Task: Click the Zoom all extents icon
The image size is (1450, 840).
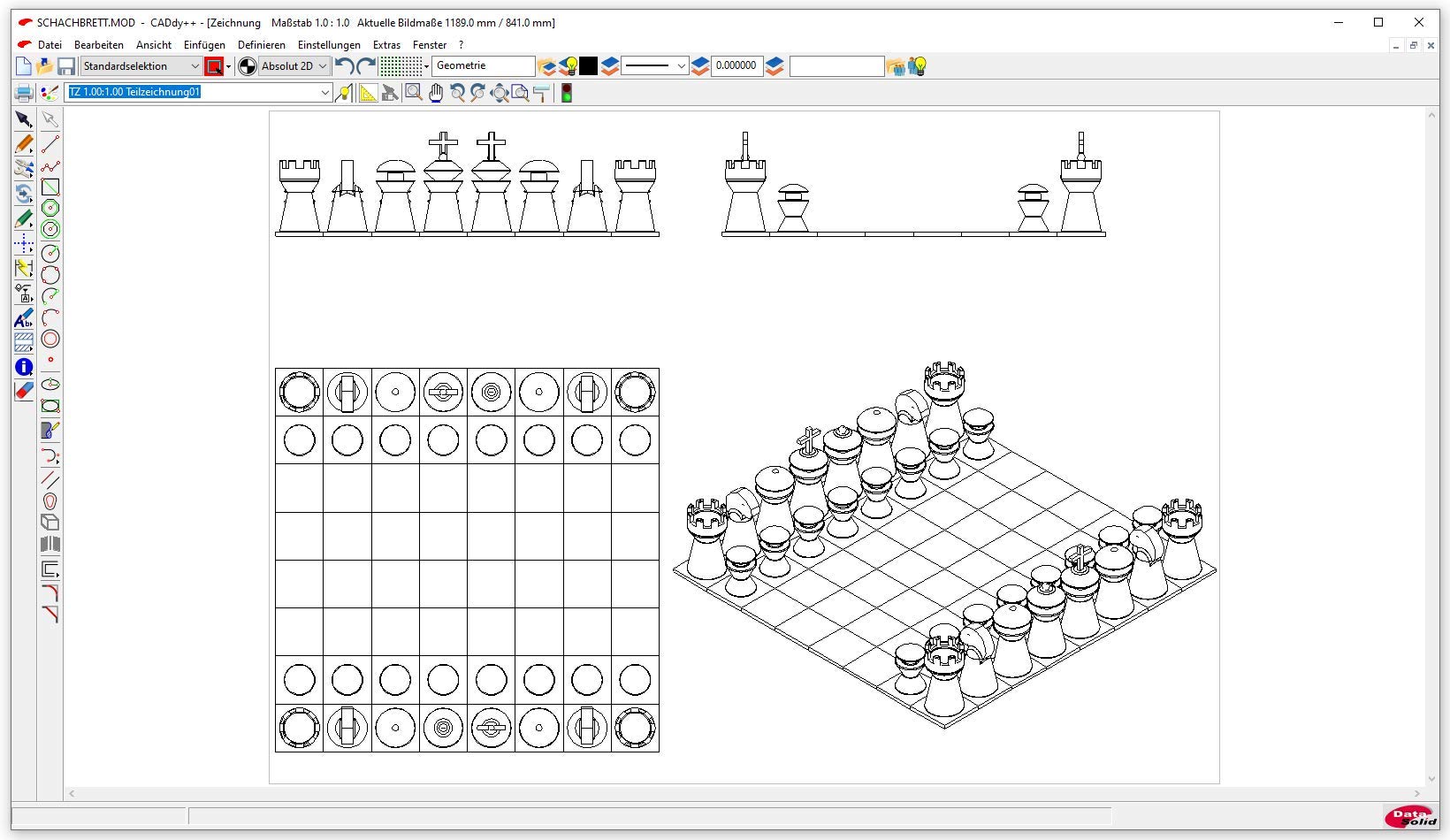Action: (x=500, y=93)
